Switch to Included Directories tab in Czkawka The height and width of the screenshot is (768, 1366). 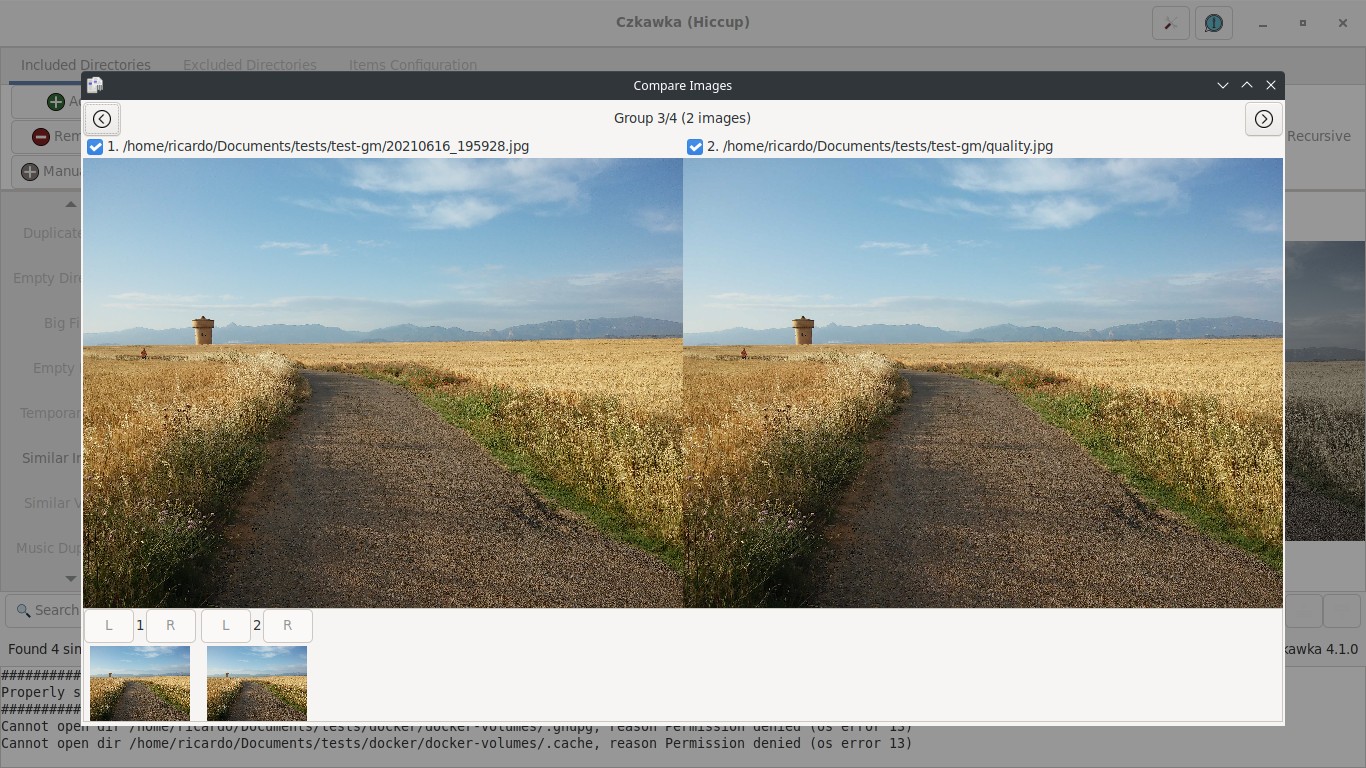tap(86, 65)
